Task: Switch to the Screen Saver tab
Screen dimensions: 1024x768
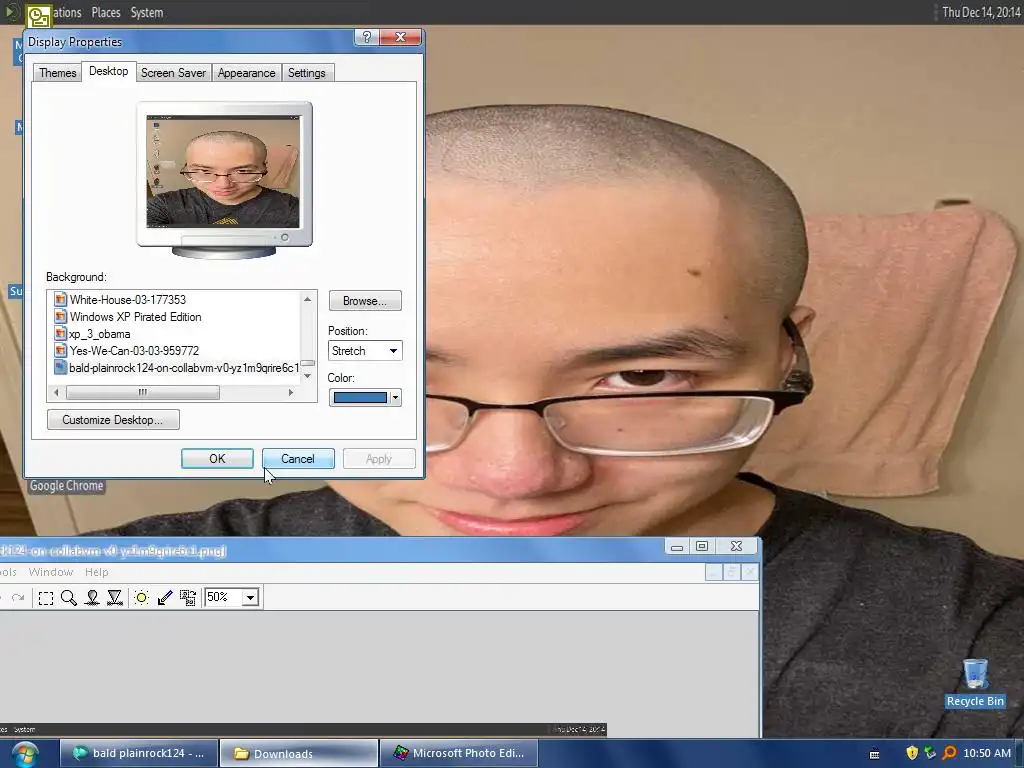Action: click(x=173, y=73)
